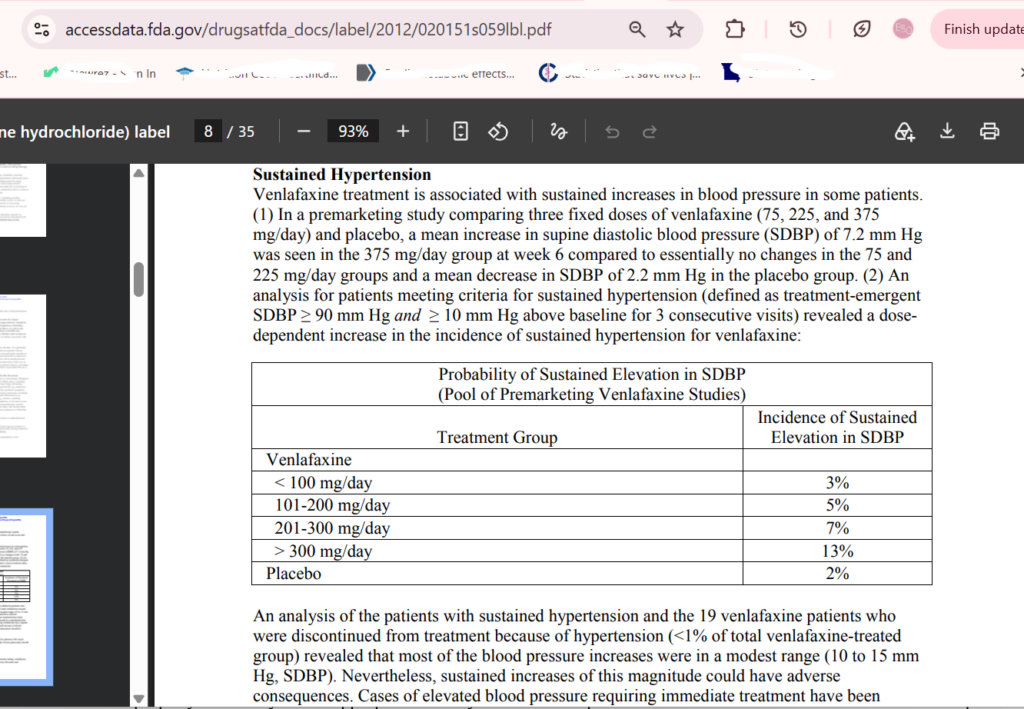This screenshot has height=709, width=1024.
Task: Open the browser extensions puzzle icon
Action: pyautogui.click(x=735, y=29)
